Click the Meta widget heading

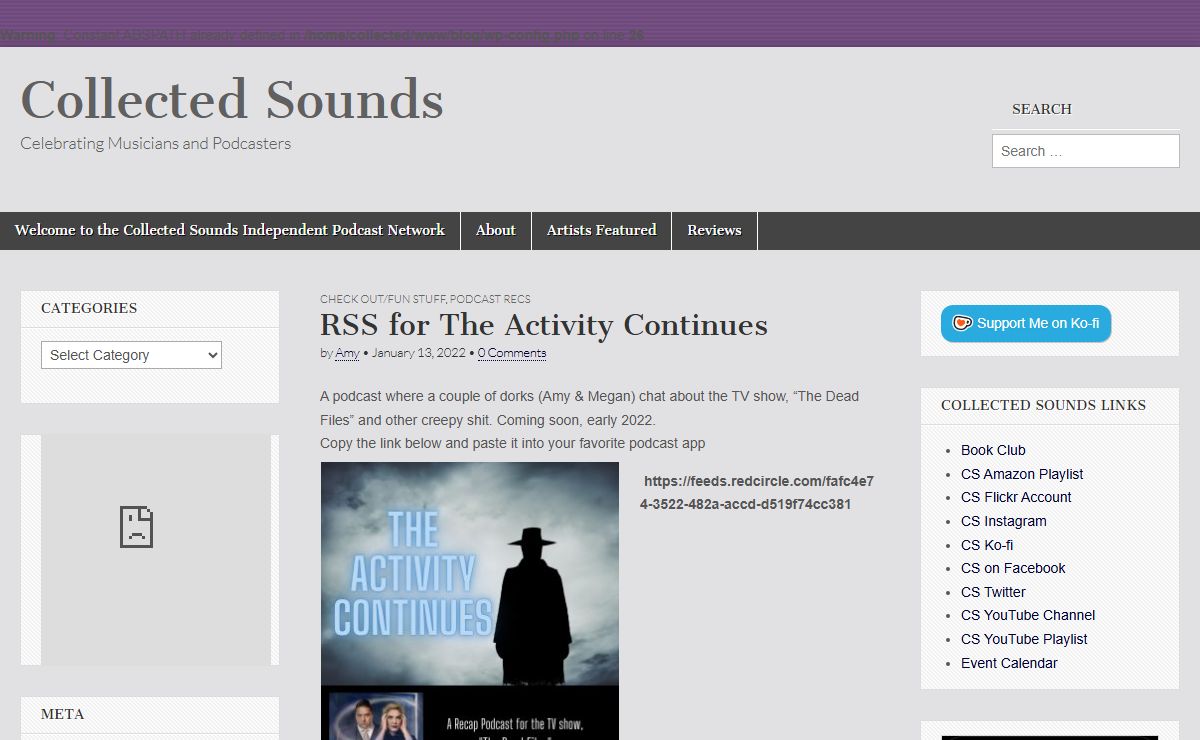click(62, 714)
